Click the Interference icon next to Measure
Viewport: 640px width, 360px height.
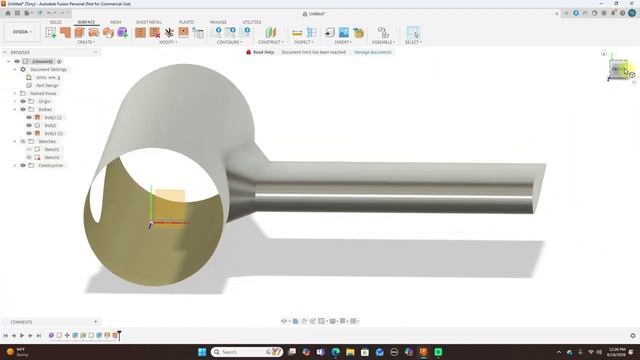[x=311, y=33]
